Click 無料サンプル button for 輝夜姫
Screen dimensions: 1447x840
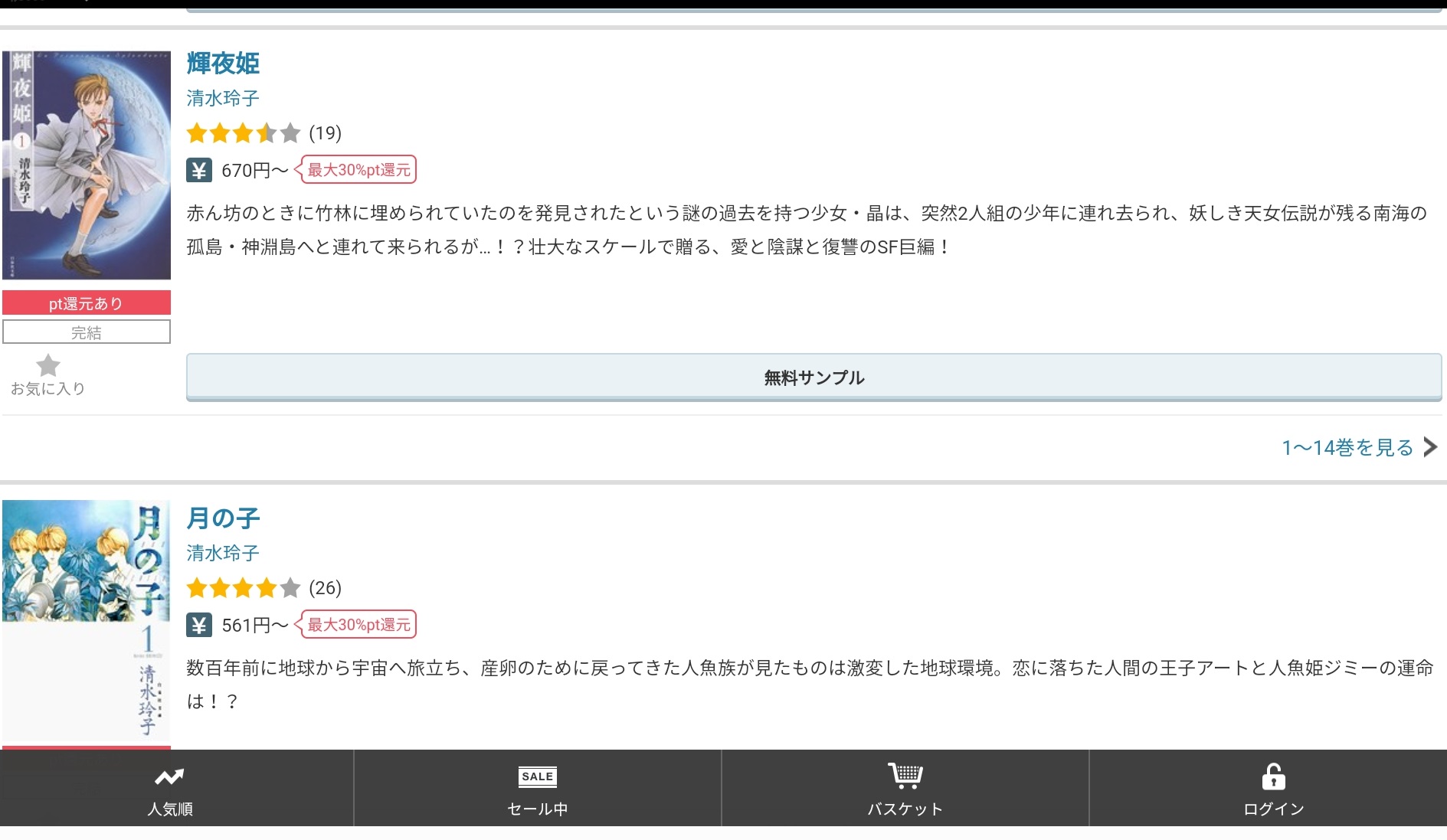coord(814,378)
